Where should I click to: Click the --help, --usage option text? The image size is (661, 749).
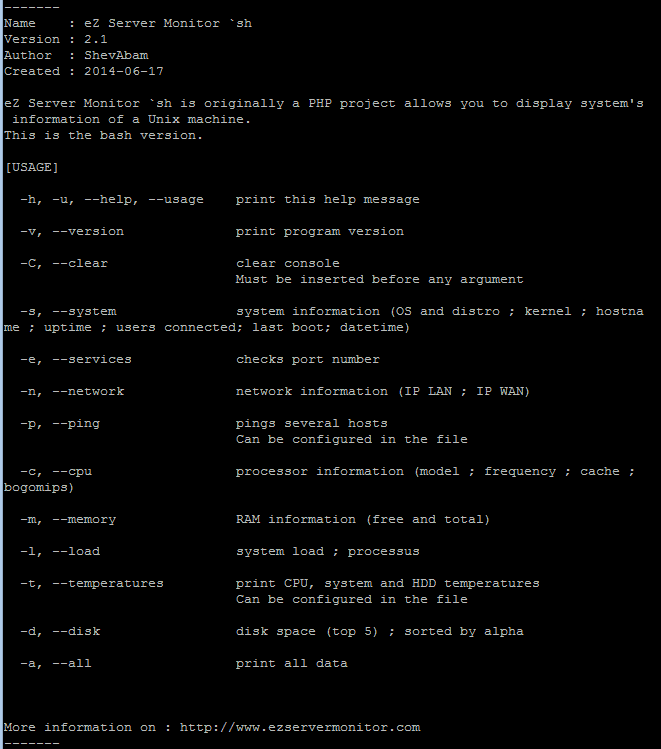pyautogui.click(x=144, y=200)
